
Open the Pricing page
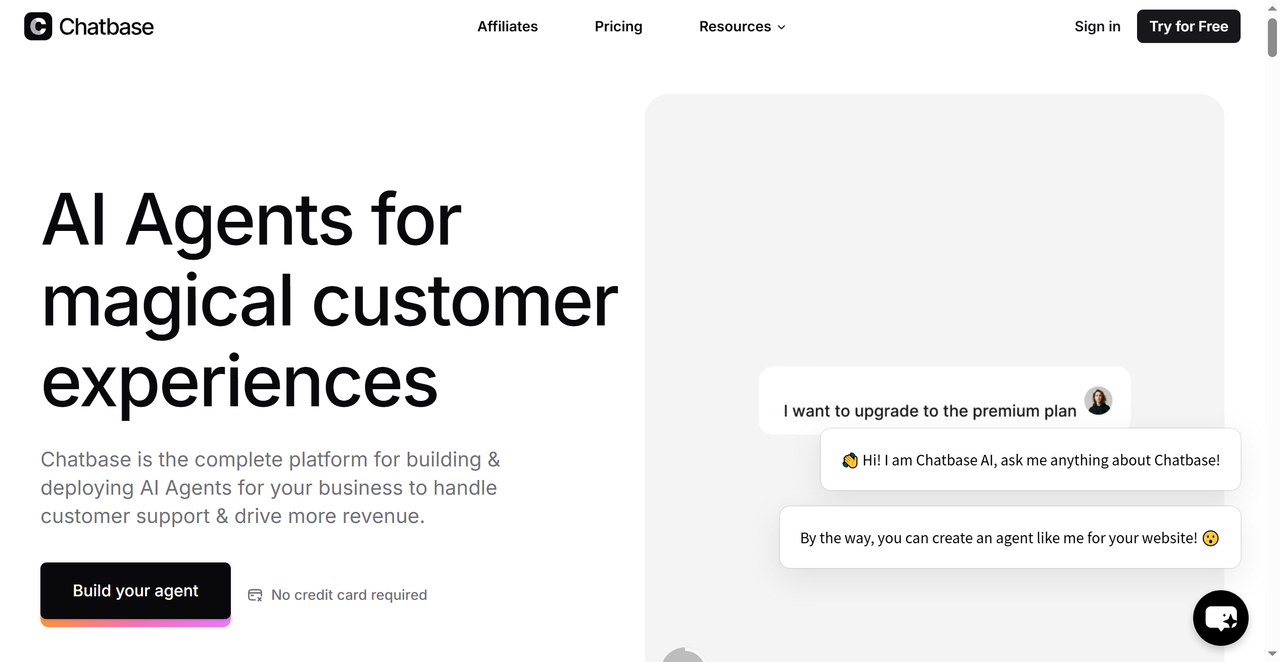click(618, 27)
